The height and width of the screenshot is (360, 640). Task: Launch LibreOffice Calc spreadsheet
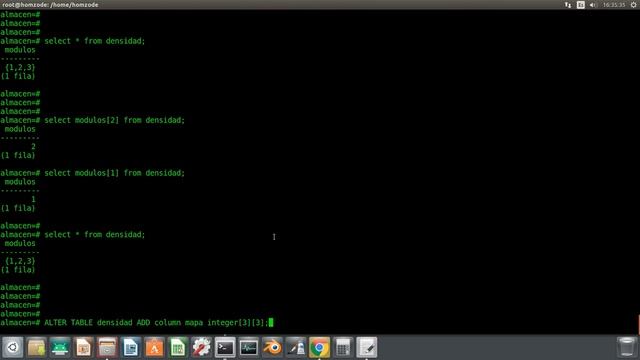coord(178,347)
